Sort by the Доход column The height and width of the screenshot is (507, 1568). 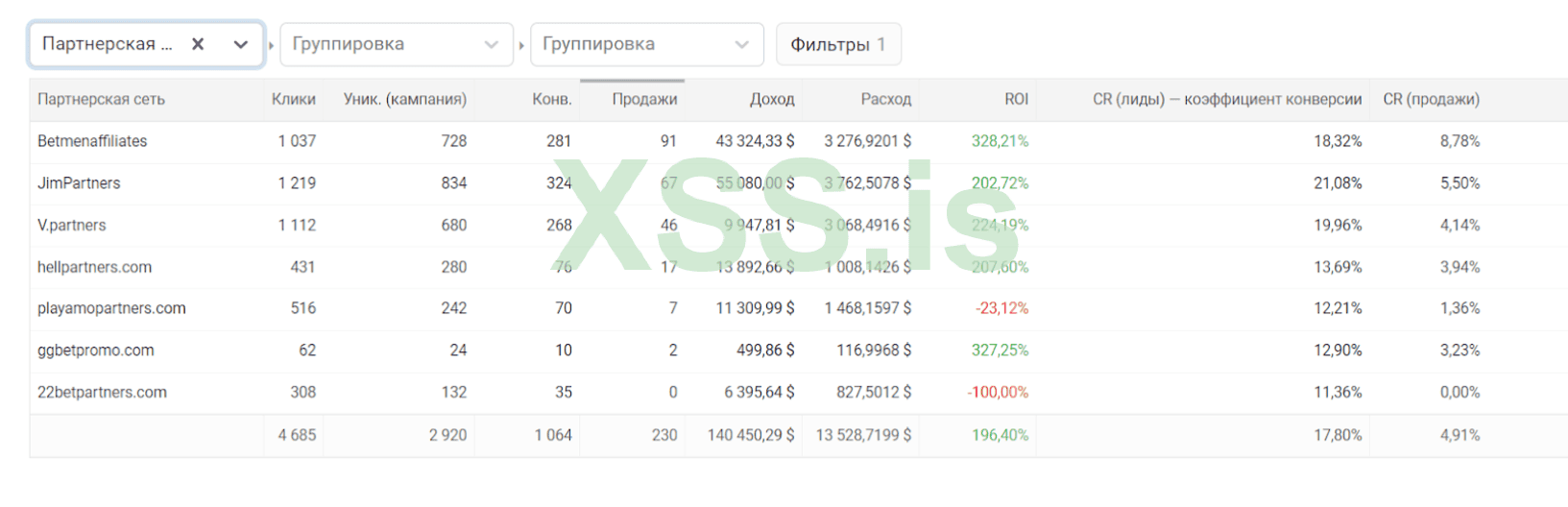click(772, 99)
